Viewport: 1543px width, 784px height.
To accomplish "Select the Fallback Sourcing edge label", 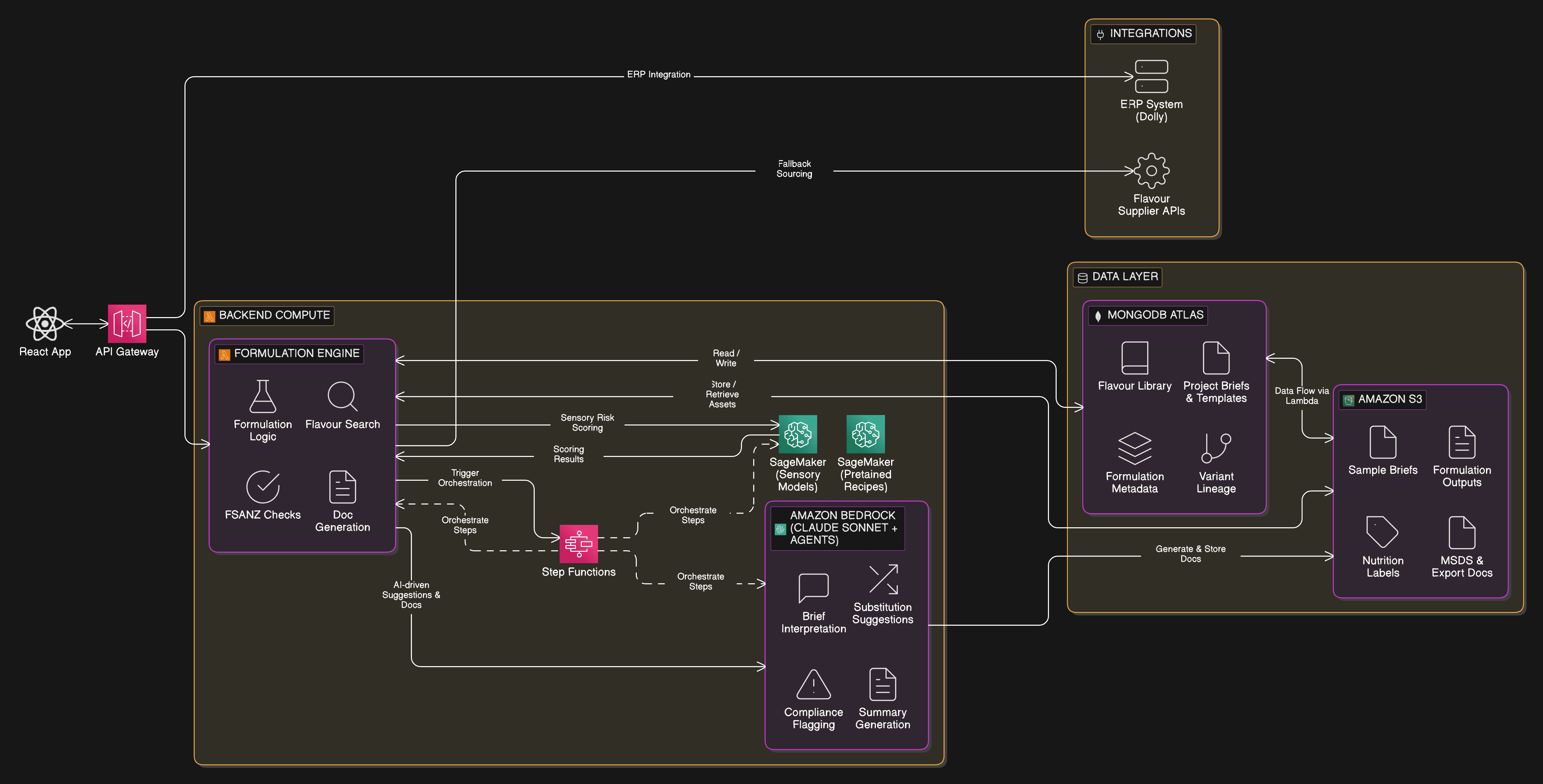I will coord(794,169).
